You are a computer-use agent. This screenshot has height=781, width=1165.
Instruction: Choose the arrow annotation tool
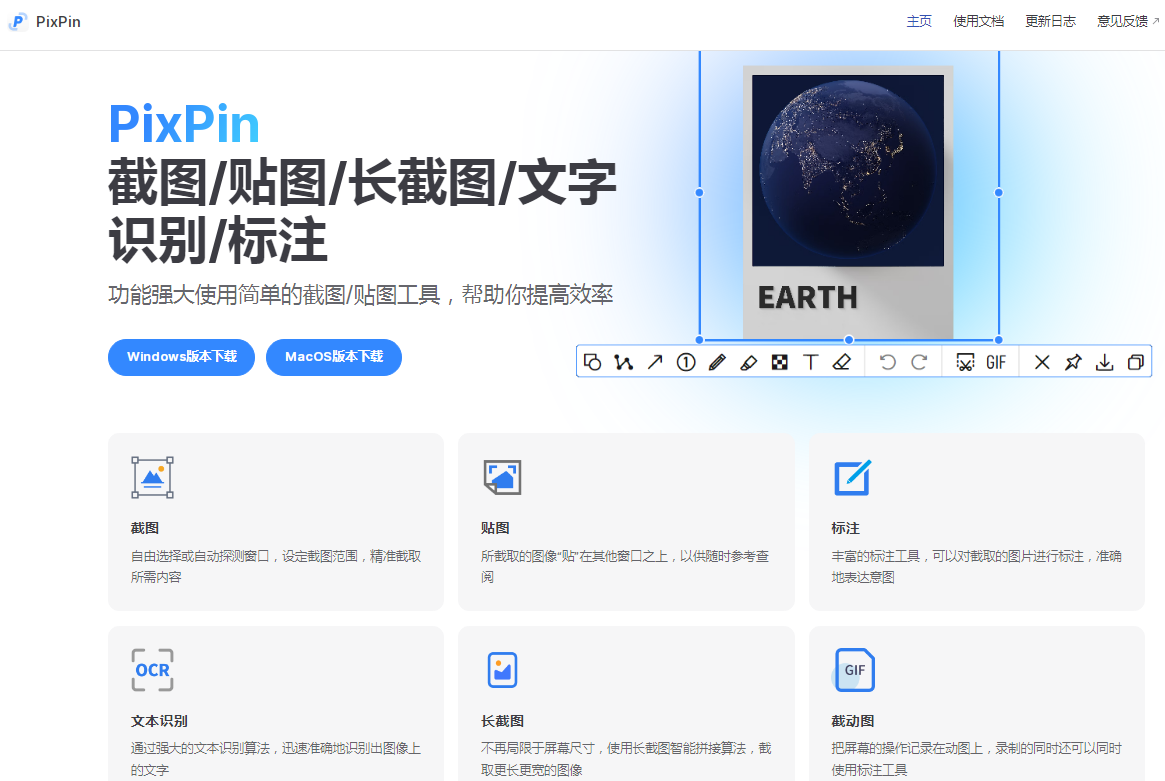click(x=655, y=362)
